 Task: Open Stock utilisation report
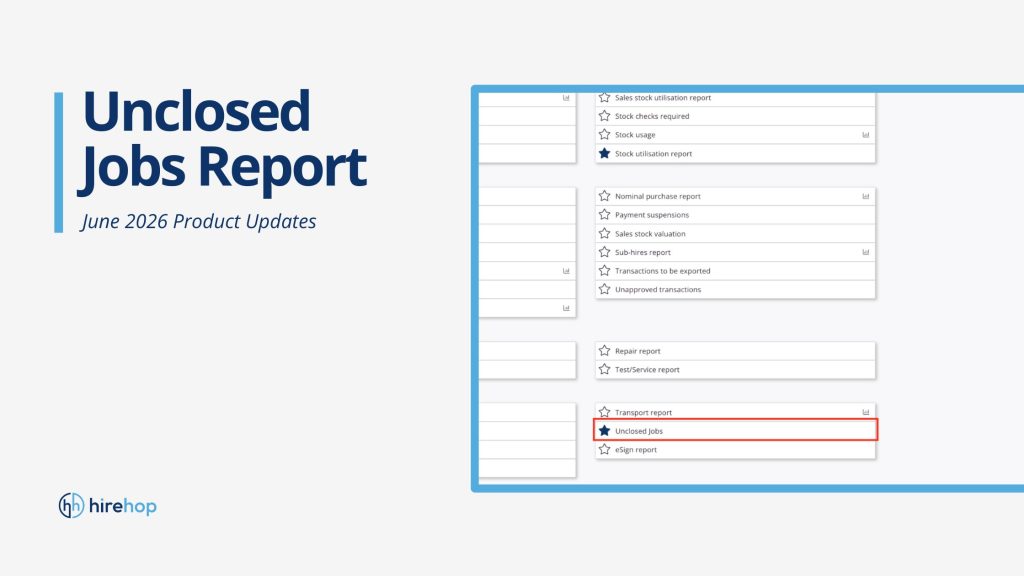tap(653, 154)
